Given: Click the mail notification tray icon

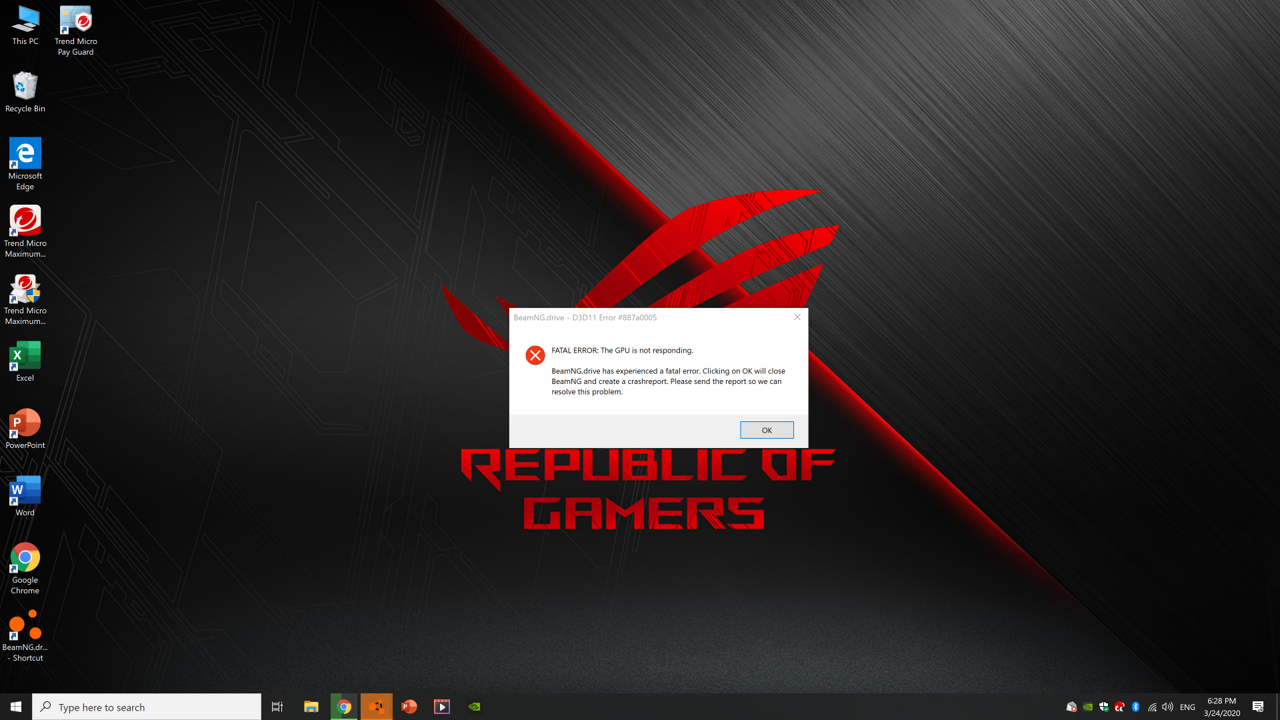Looking at the screenshot, I should 1072,707.
